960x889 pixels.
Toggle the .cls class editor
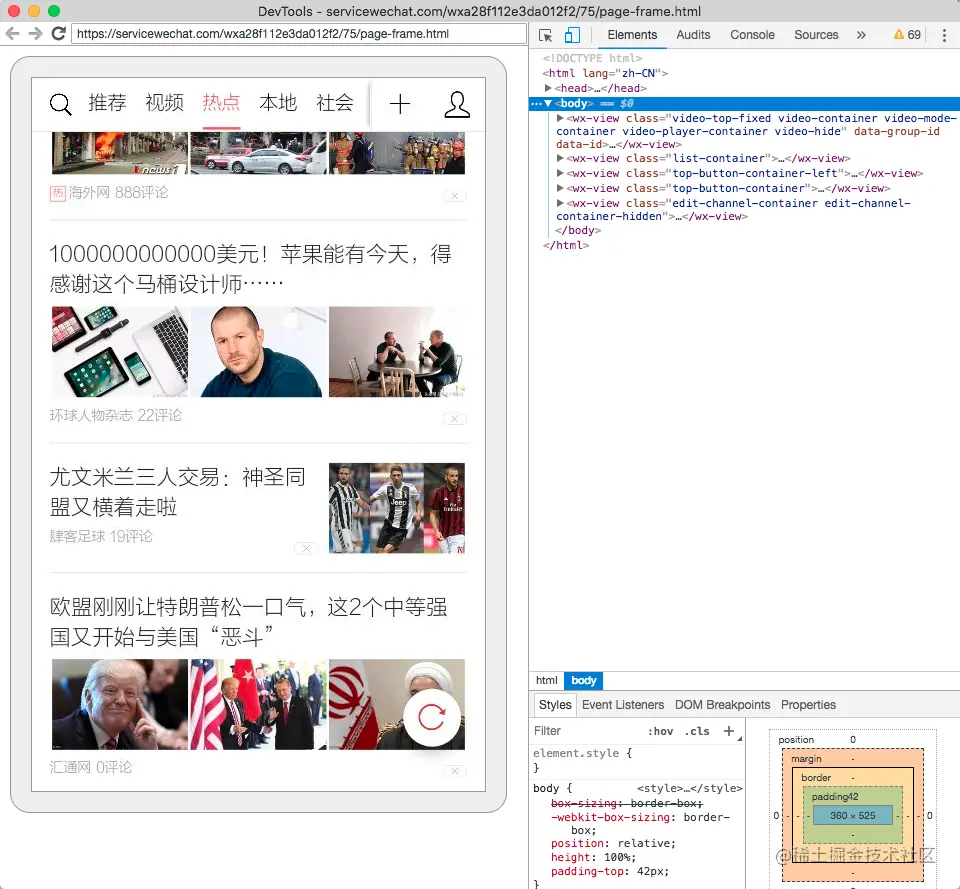pos(697,731)
